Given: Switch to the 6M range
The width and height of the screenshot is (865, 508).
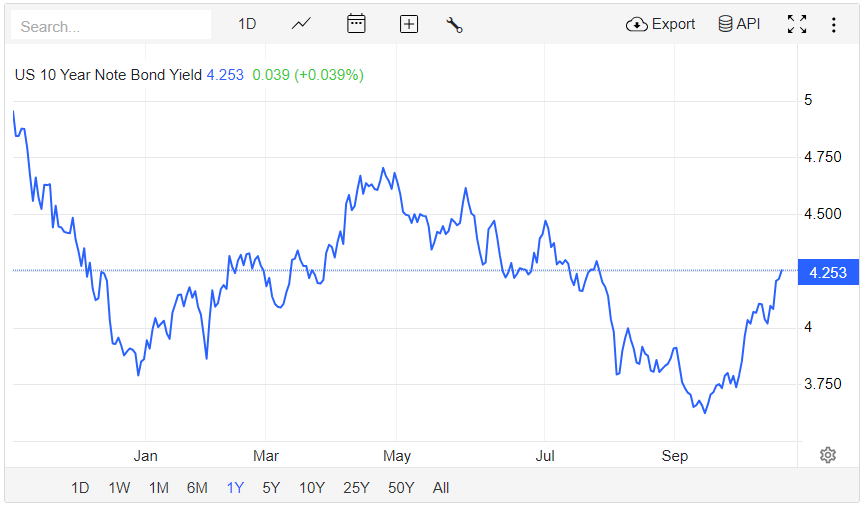Looking at the screenshot, I should point(197,488).
